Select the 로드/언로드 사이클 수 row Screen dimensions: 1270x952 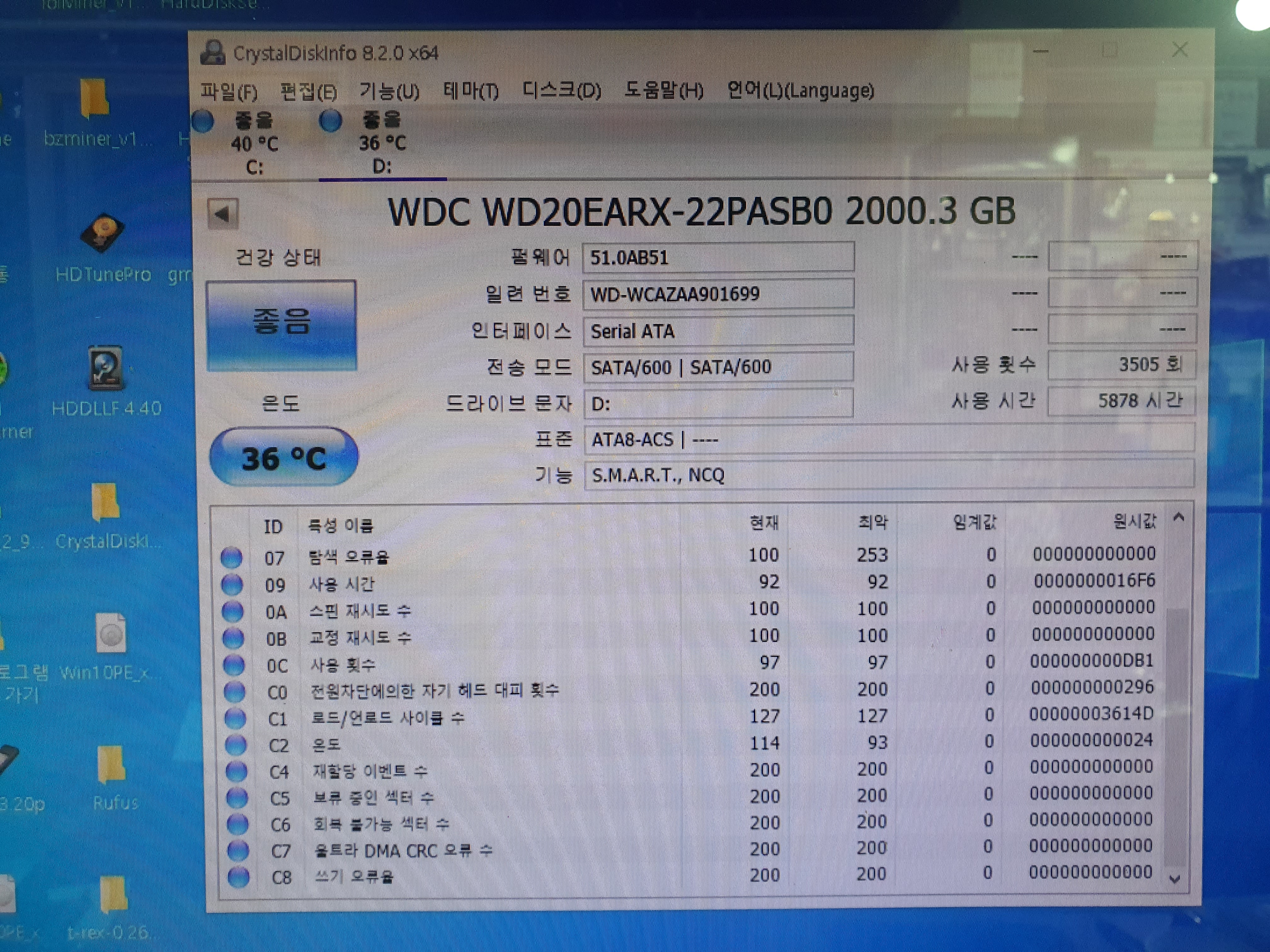[x=689, y=717]
